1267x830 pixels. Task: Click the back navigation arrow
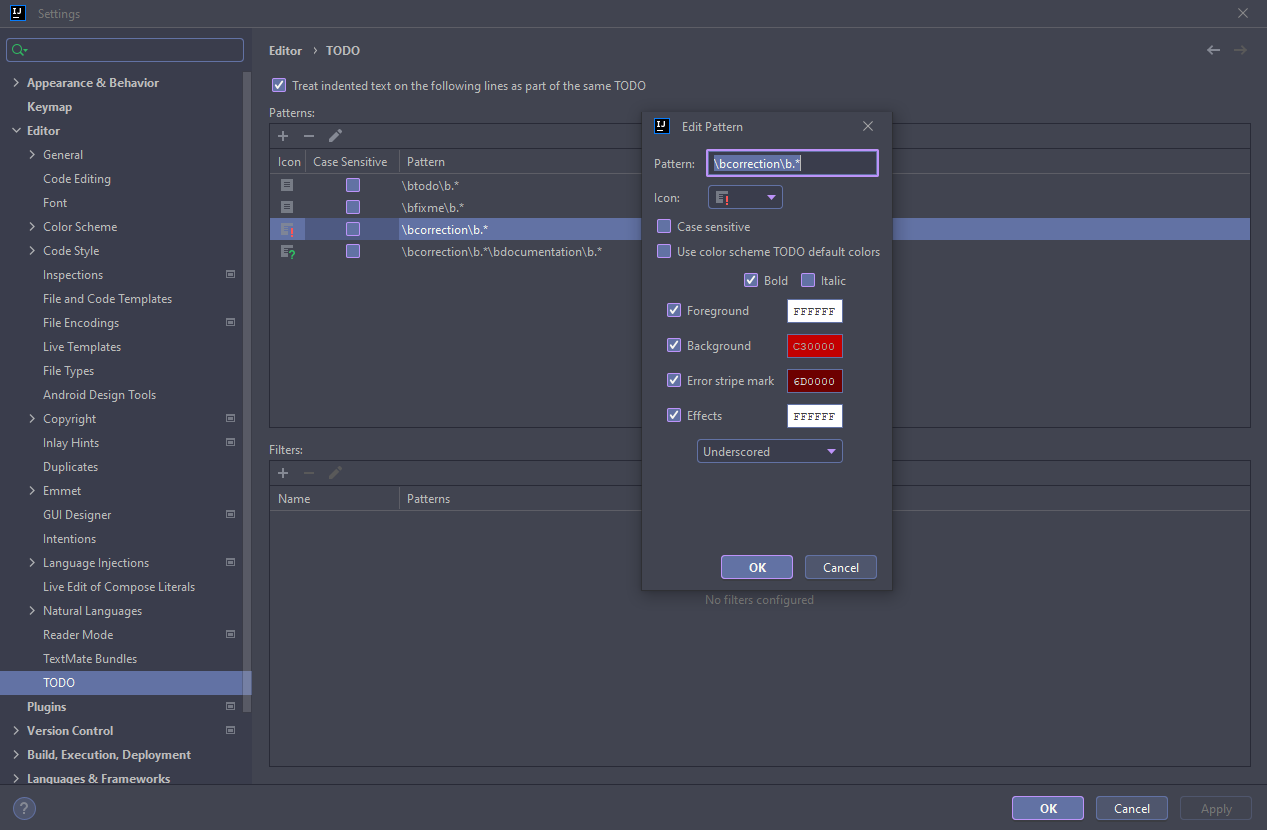(x=1213, y=50)
